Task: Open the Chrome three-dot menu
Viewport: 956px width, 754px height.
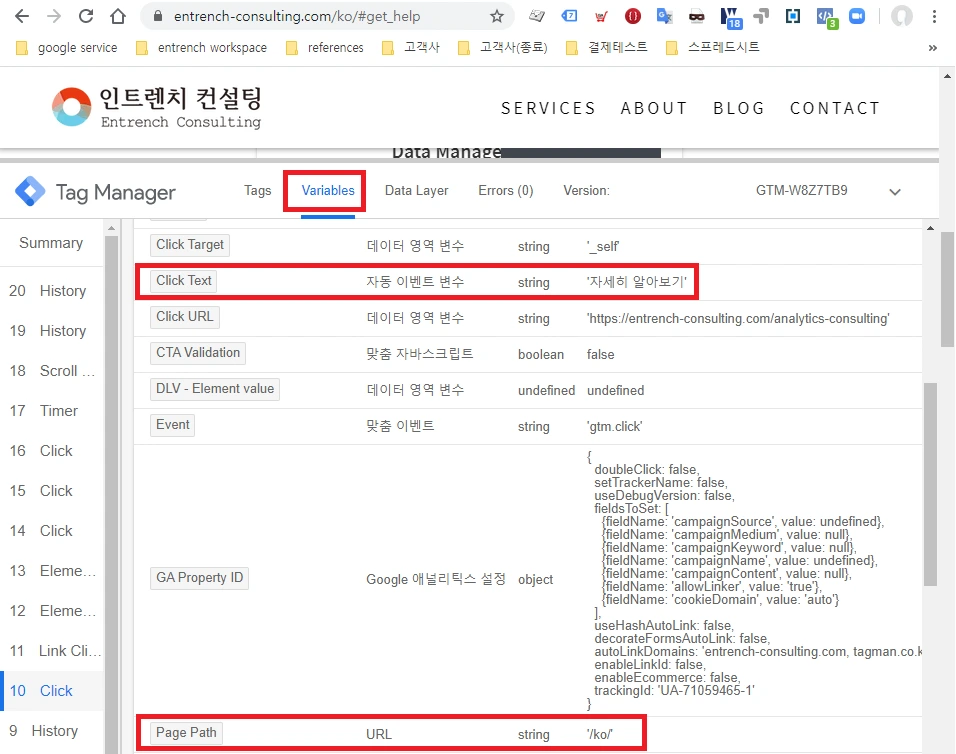Action: 934,16
